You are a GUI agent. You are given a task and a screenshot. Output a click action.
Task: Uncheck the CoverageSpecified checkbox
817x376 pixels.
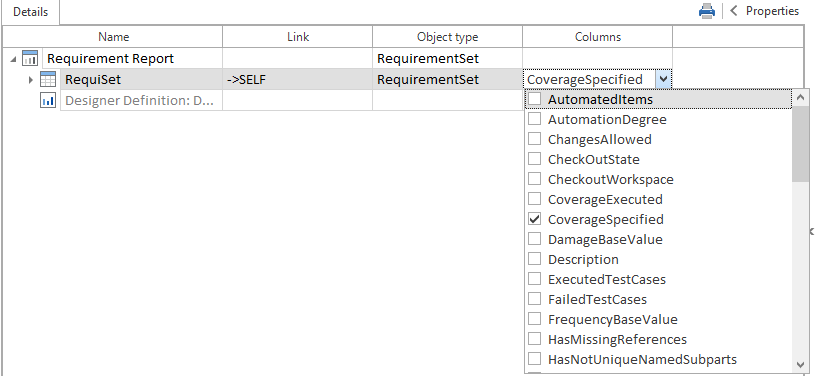point(535,219)
